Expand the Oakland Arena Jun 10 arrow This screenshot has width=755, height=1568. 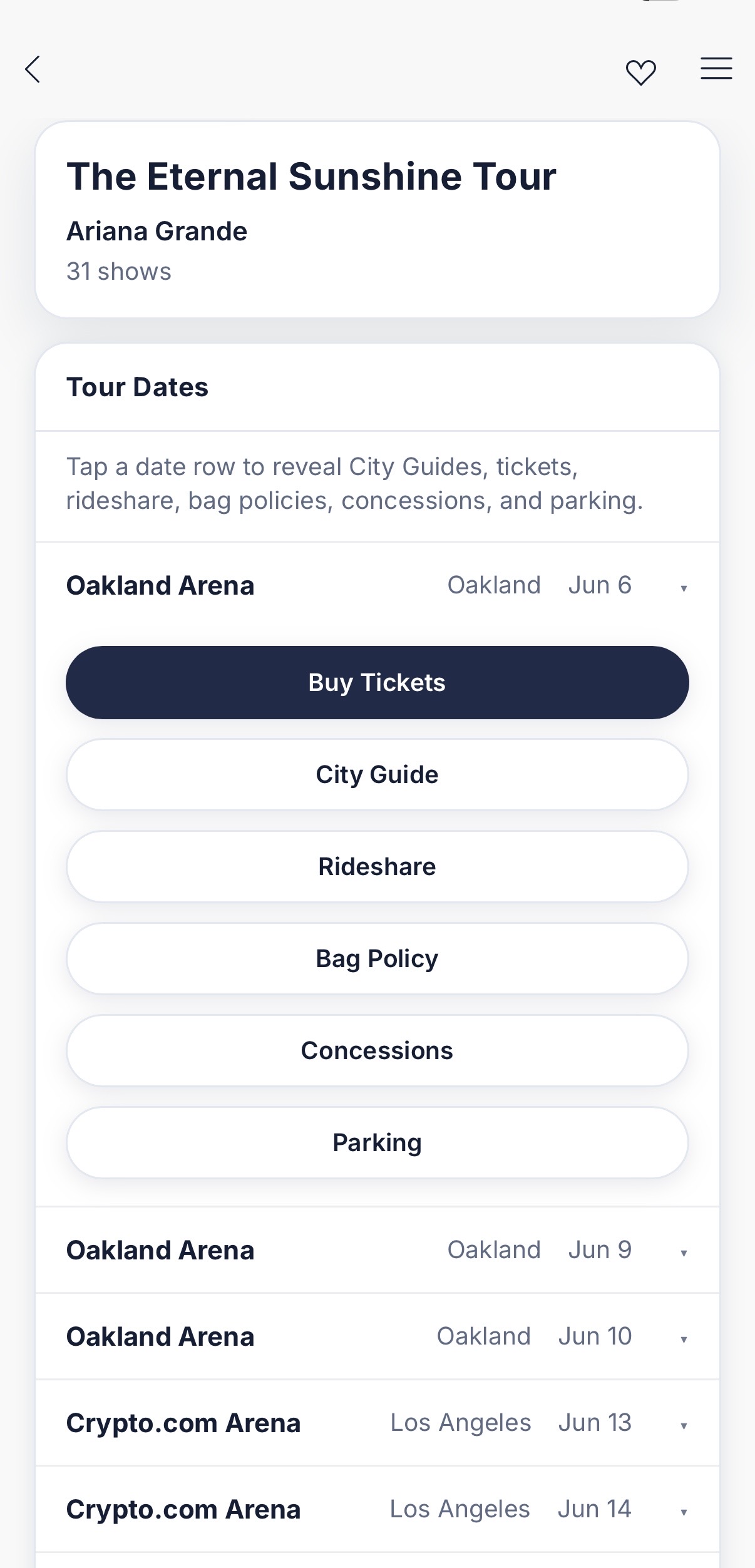click(x=684, y=1339)
